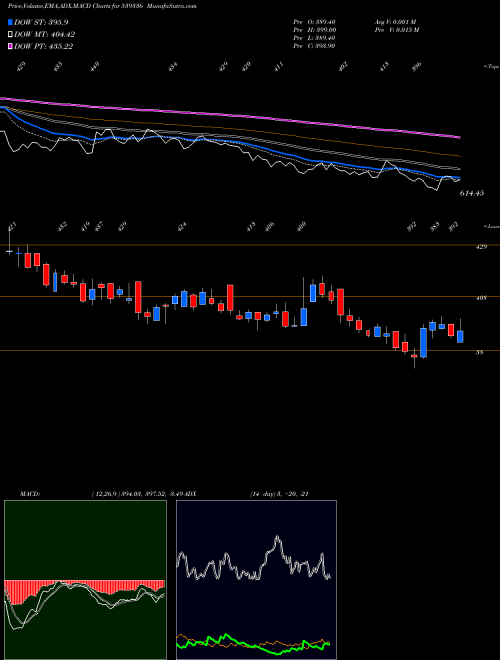The height and width of the screenshot is (660, 500).
Task: Select the 'Pre C: 393.90' value
Action: (x=314, y=46)
